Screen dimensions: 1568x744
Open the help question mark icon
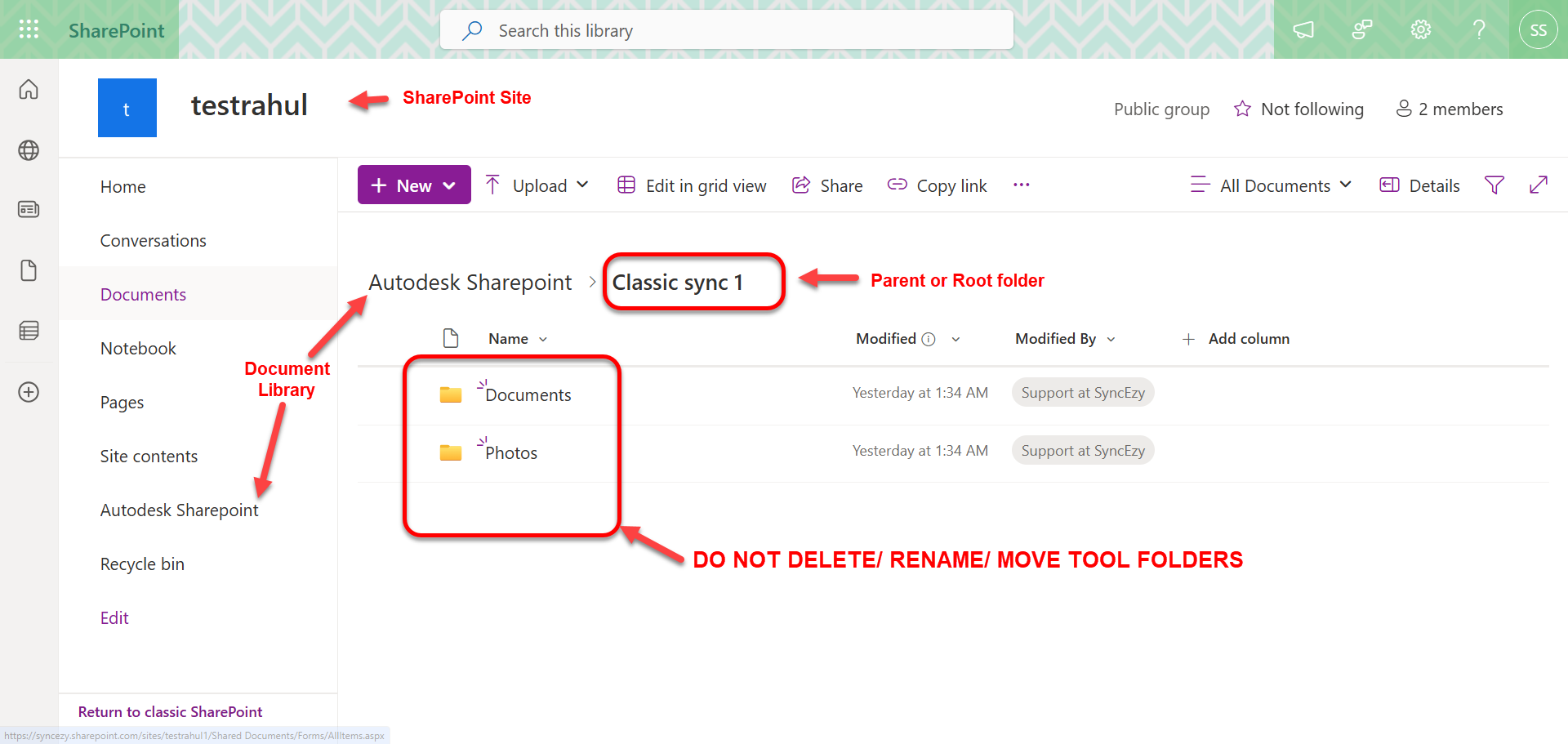tap(1479, 30)
